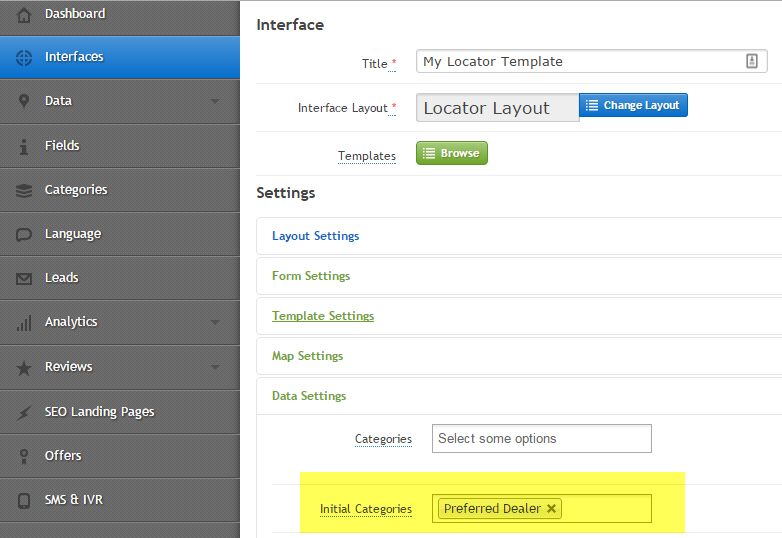The height and width of the screenshot is (538, 782).
Task: Click the SEO Landing Pages lightning icon
Action: pos(23,412)
